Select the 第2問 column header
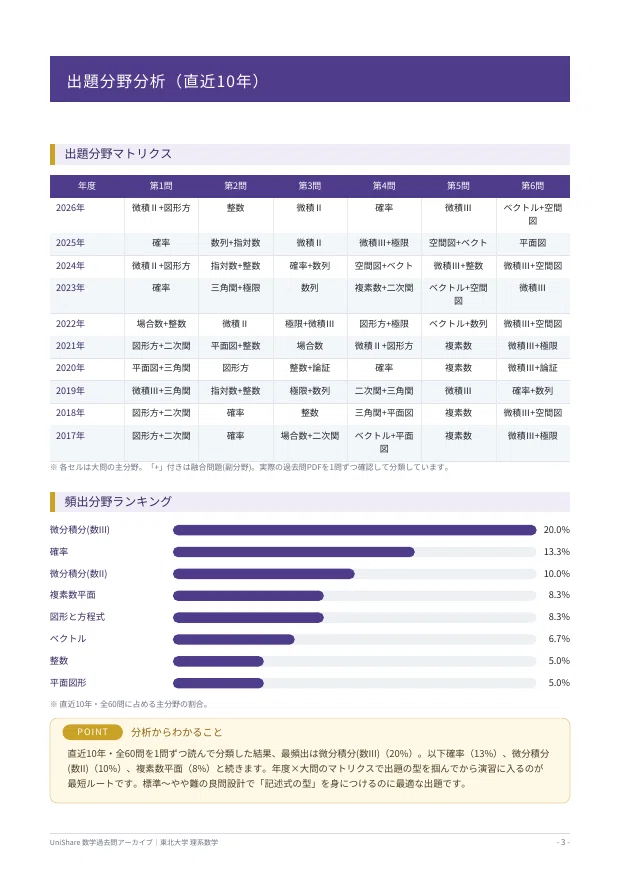The height and width of the screenshot is (877, 620). click(235, 186)
